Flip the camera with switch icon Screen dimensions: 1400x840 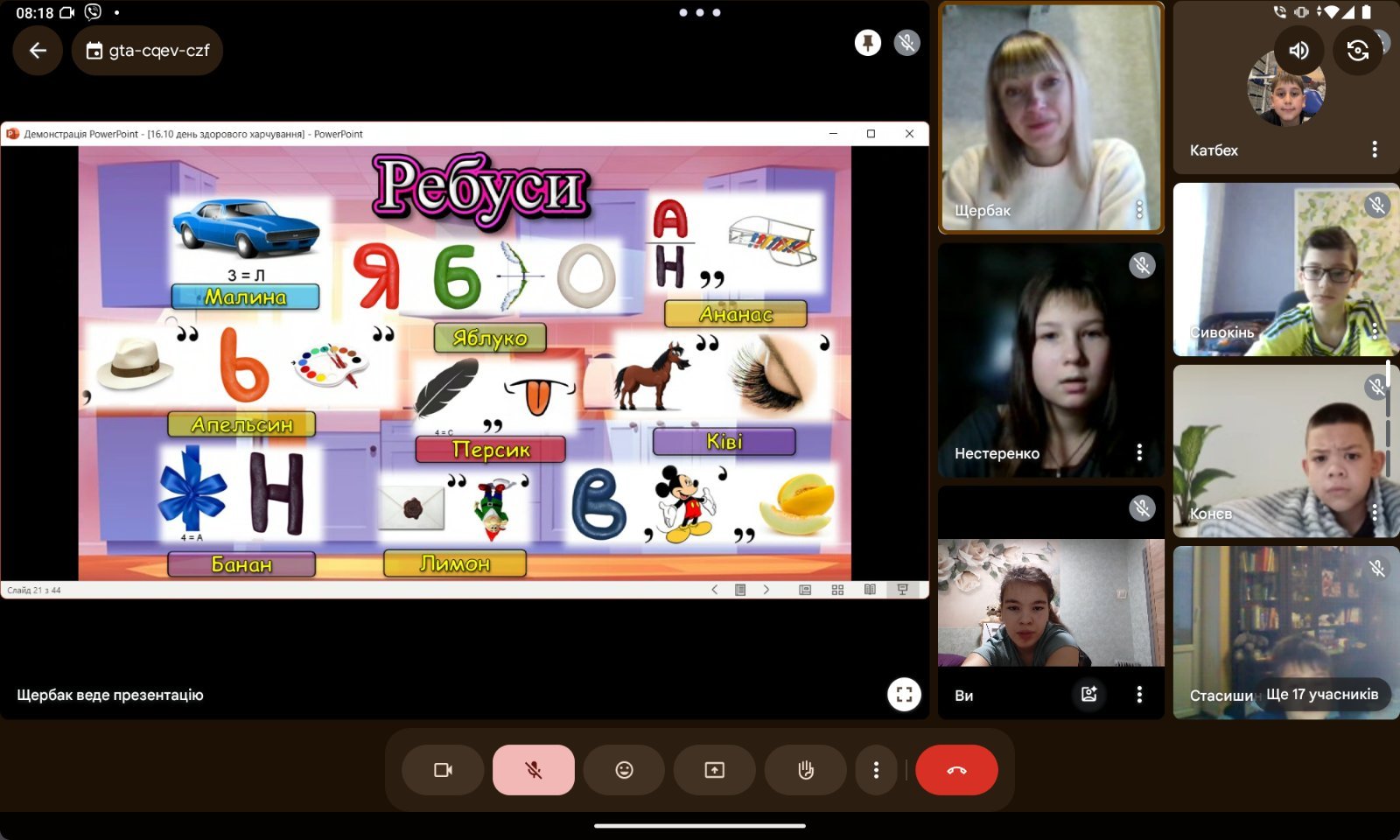click(1357, 50)
